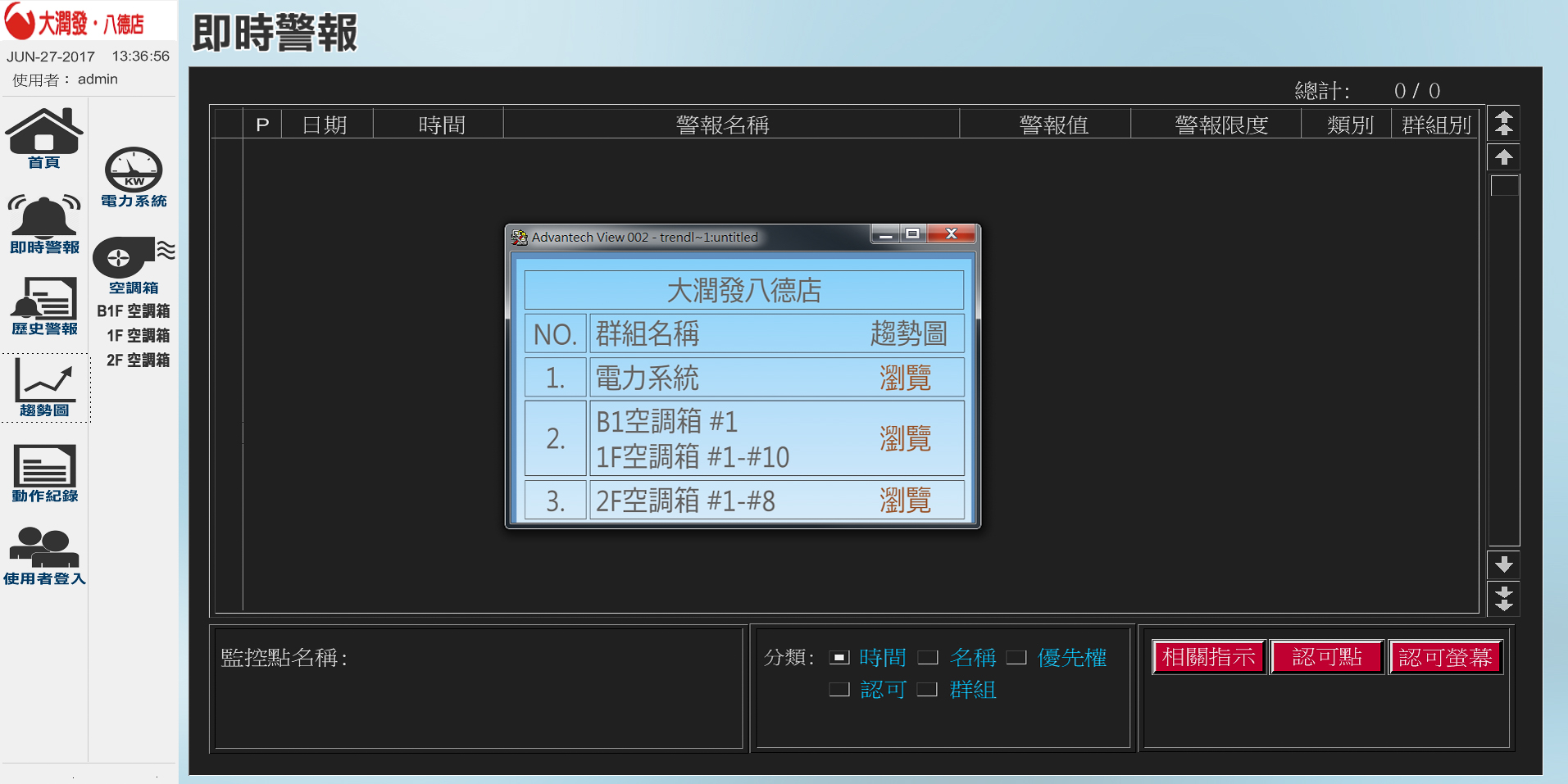Viewport: 1568px width, 784px height.
Task: Browse trend for 2F空調箱 #1-#8 row
Action: 905,500
